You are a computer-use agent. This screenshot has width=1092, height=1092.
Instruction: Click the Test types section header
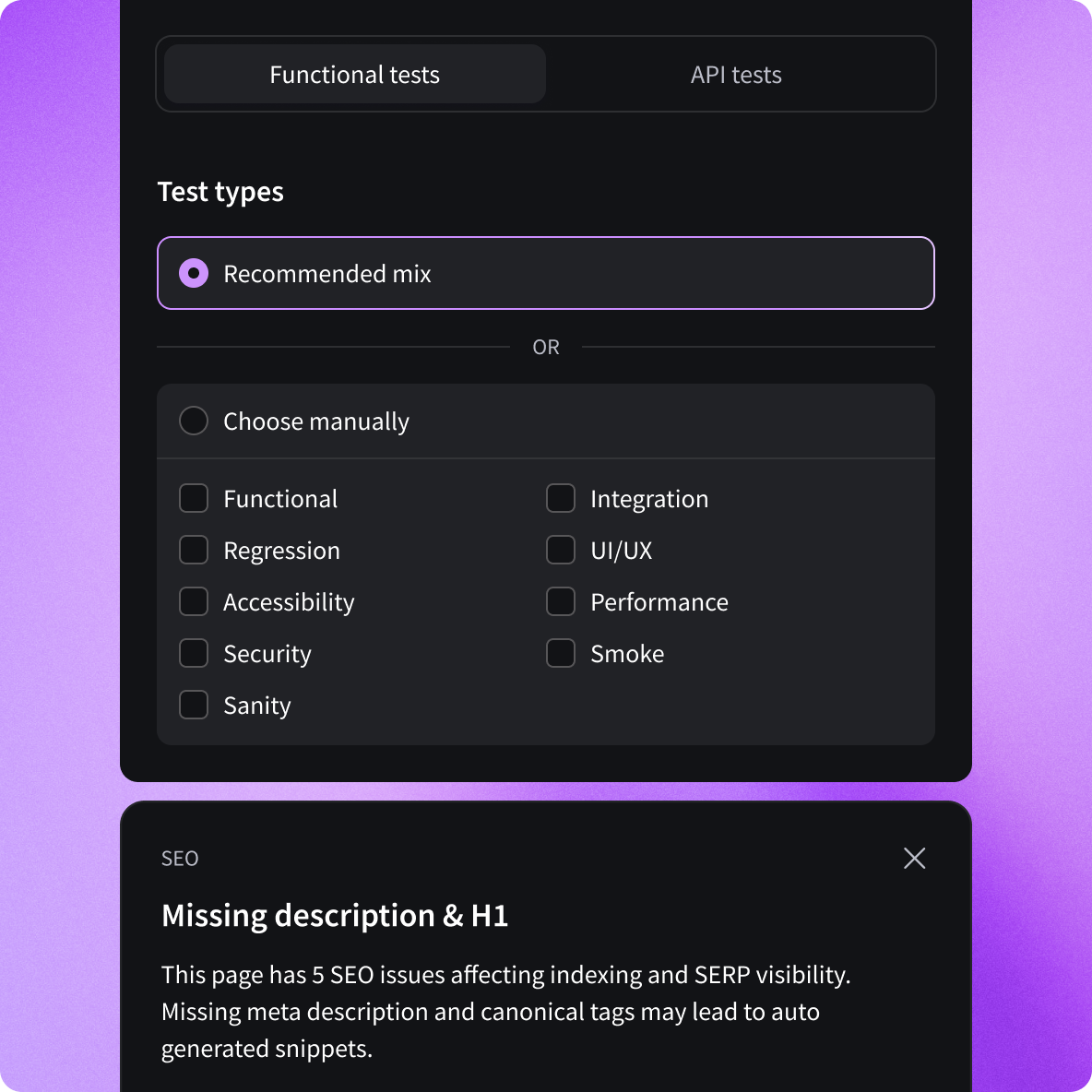click(220, 191)
